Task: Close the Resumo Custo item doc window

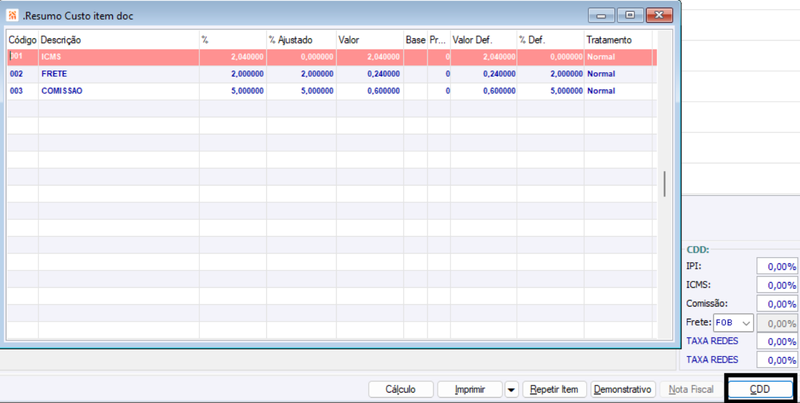Action: [659, 15]
